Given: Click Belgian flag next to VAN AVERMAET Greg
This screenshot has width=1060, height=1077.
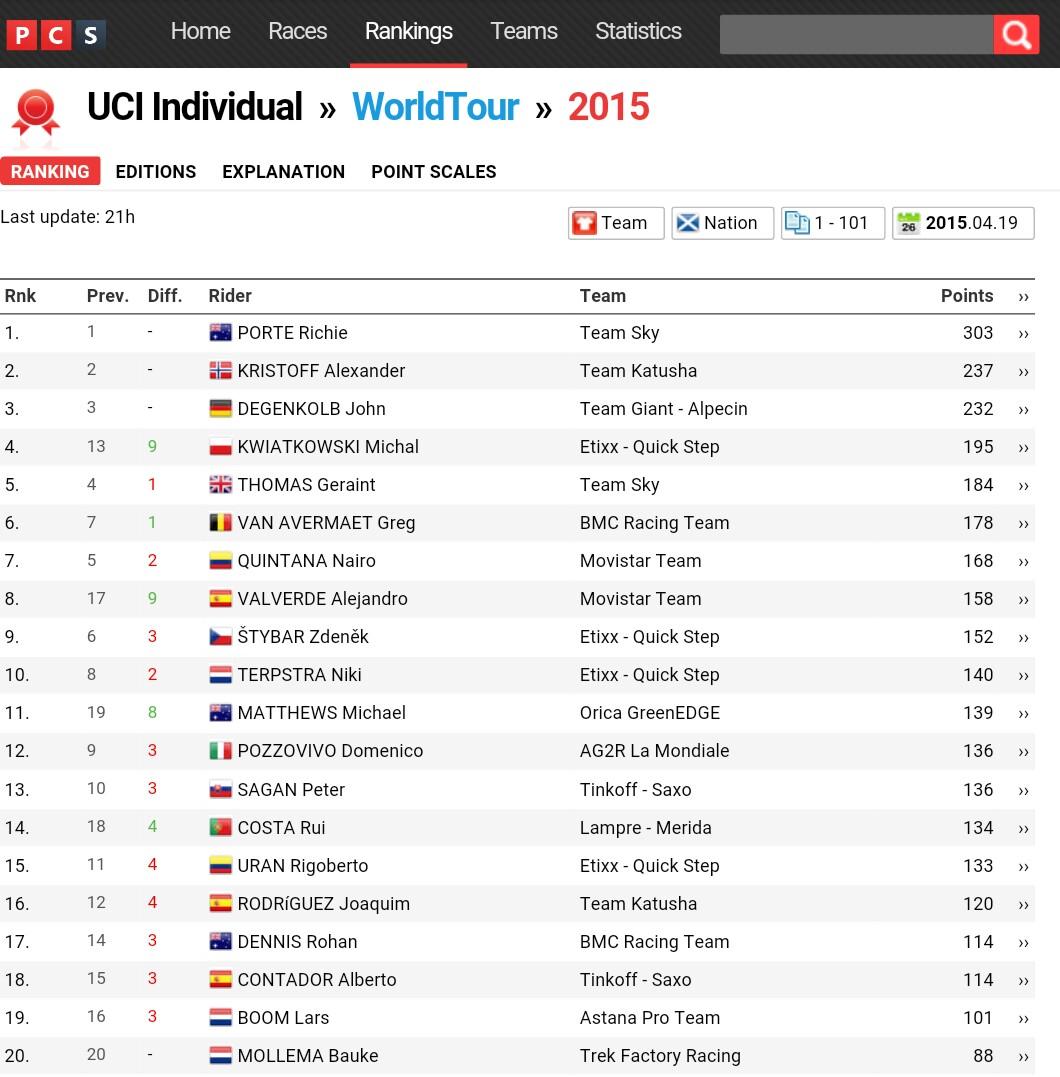Looking at the screenshot, I should (221, 523).
